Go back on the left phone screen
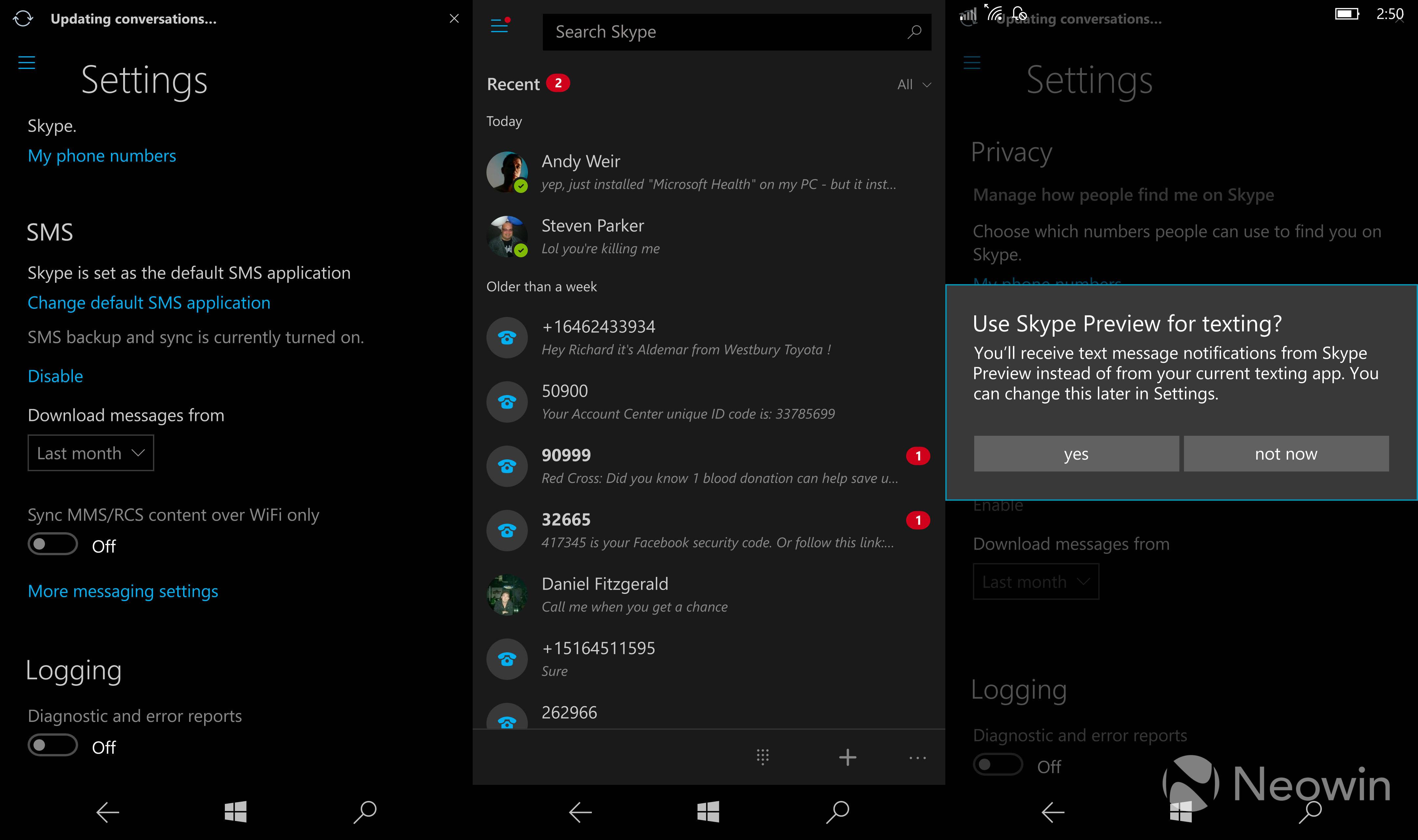Image resolution: width=1418 pixels, height=840 pixels. (108, 812)
